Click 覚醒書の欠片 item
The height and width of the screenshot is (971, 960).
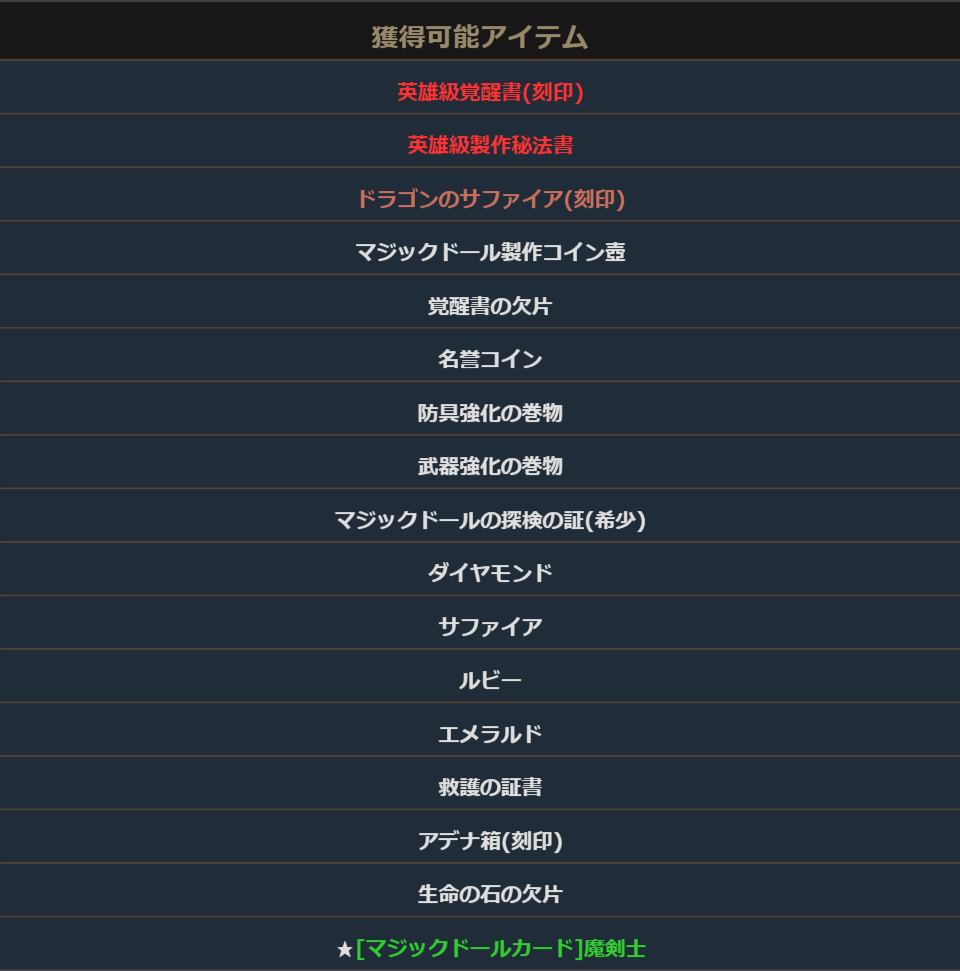click(x=490, y=306)
